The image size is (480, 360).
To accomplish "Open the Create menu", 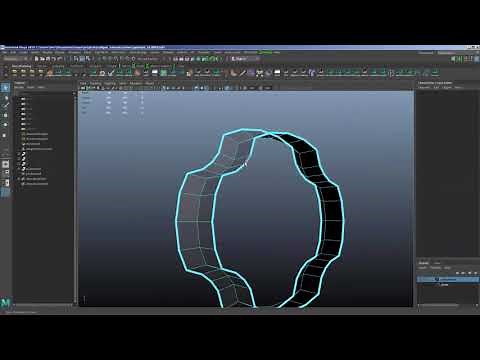I will tap(23, 53).
